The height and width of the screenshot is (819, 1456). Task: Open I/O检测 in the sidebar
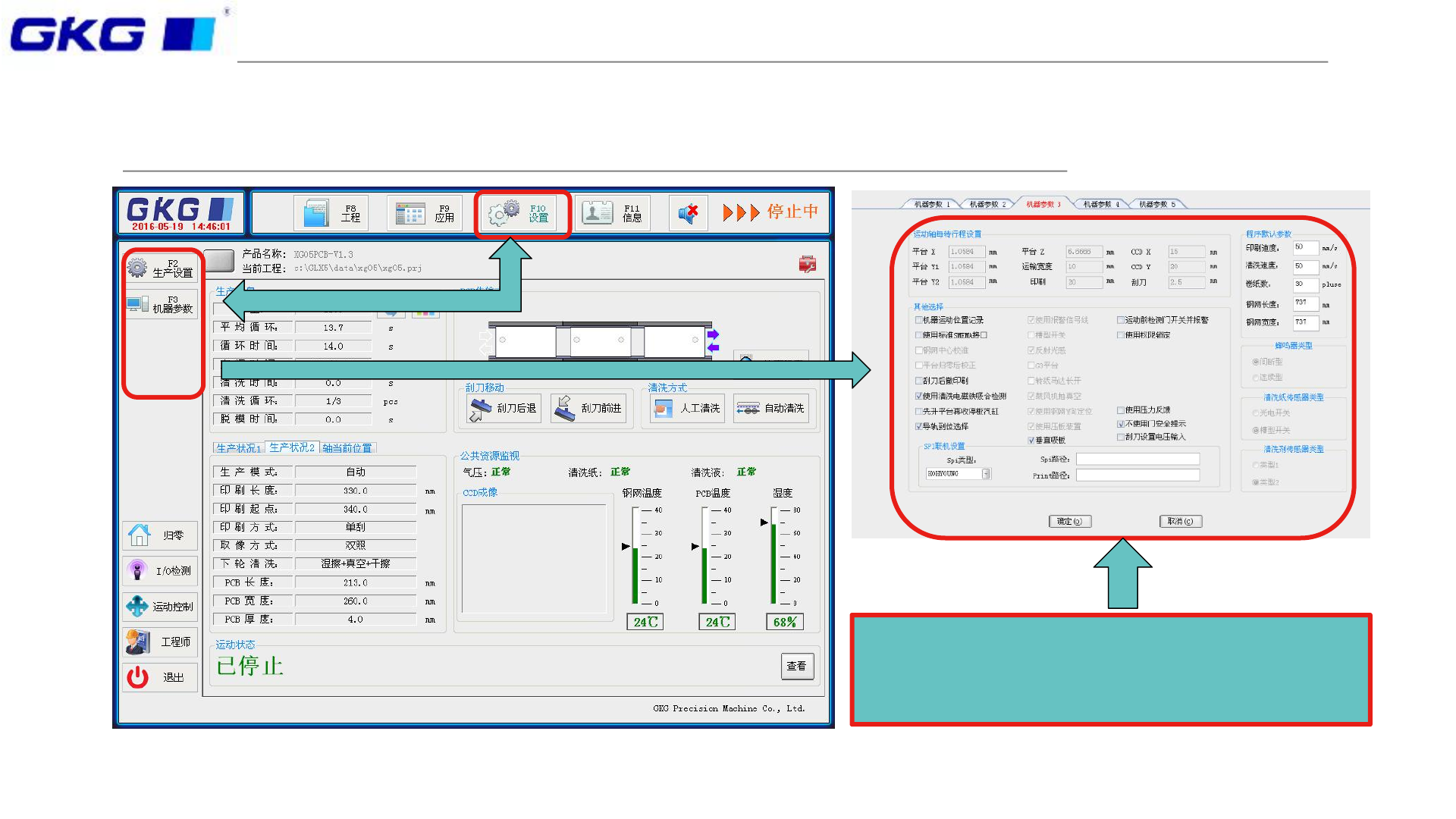click(161, 570)
